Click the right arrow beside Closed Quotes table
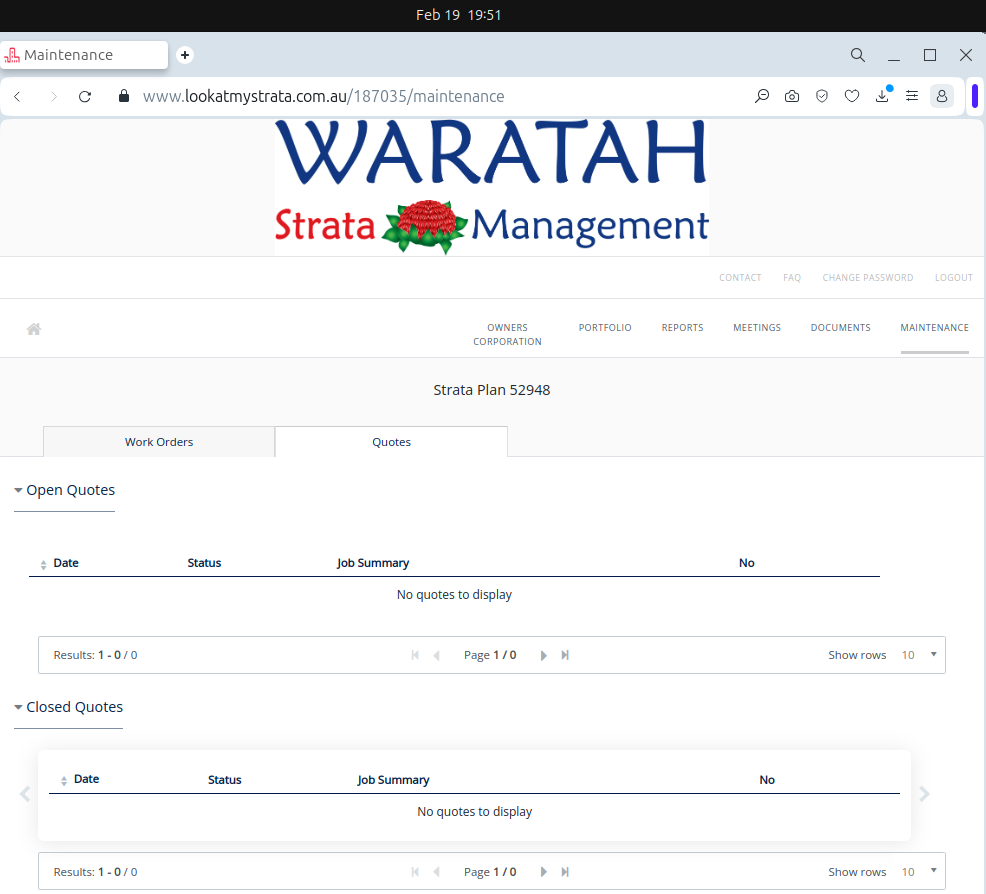The width and height of the screenshot is (986, 894). (924, 794)
